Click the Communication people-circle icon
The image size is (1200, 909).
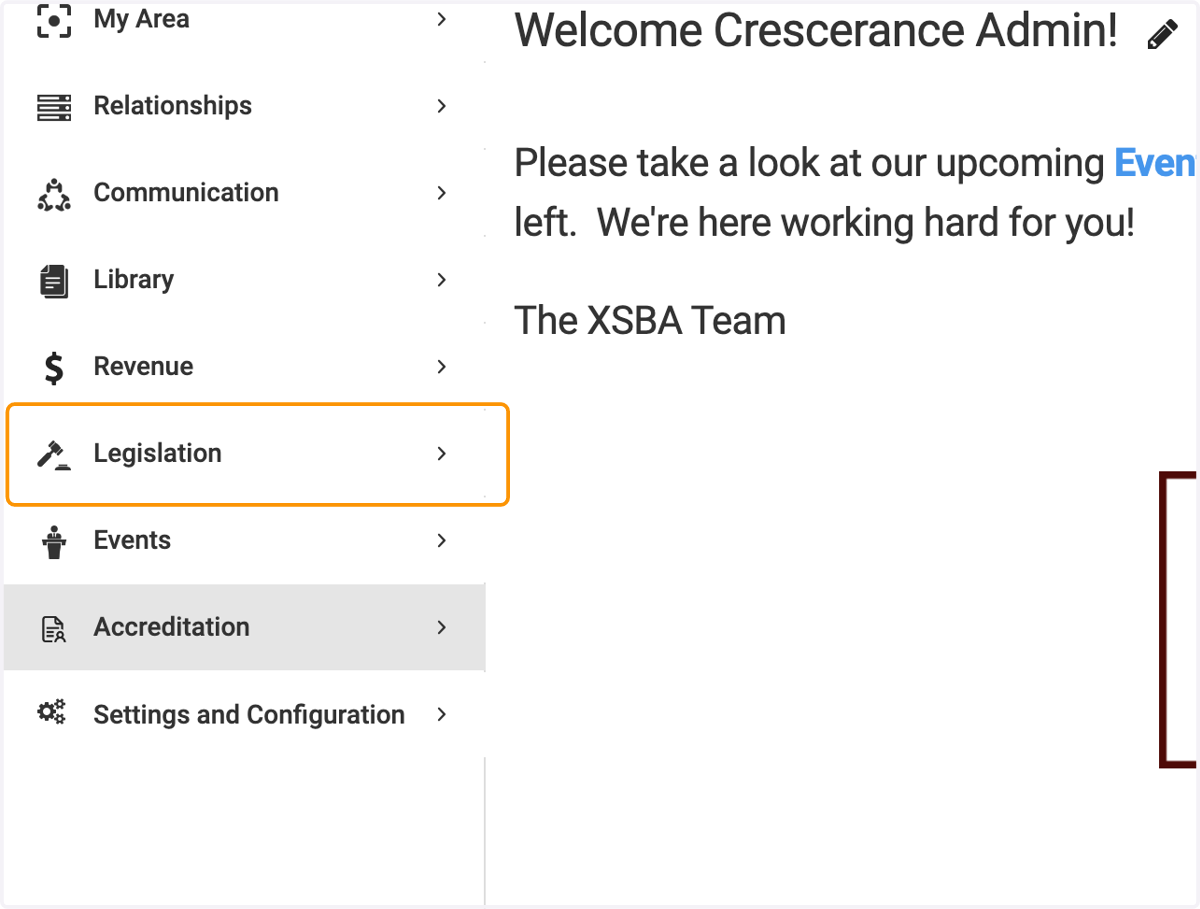(54, 194)
